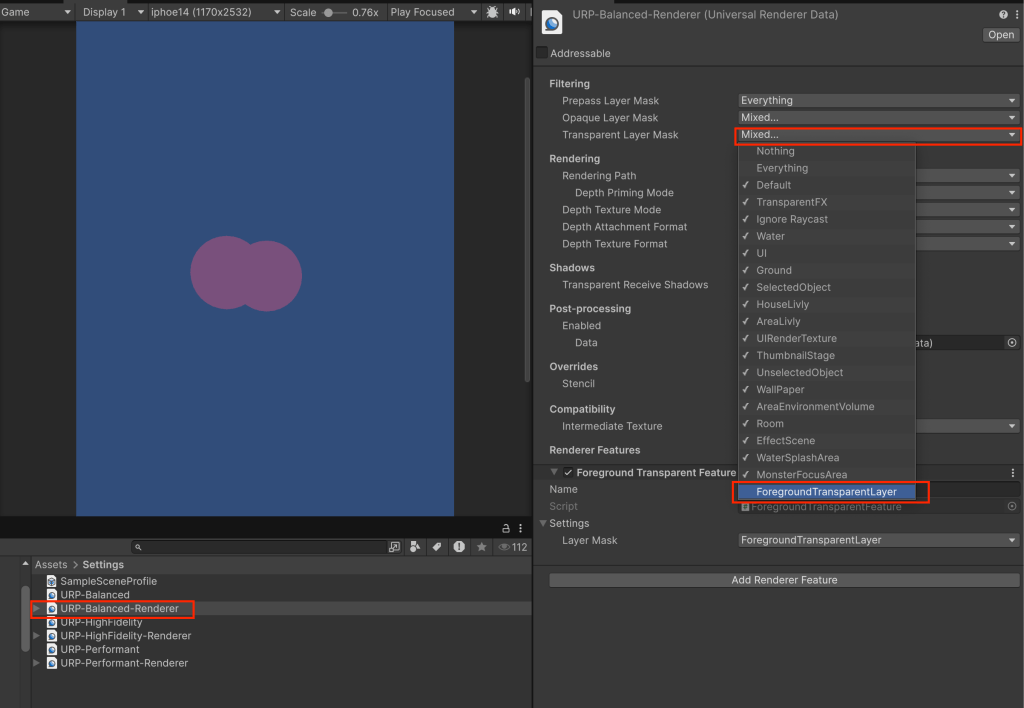
Task: Click the inspector lock padlock icon
Action: (x=507, y=527)
